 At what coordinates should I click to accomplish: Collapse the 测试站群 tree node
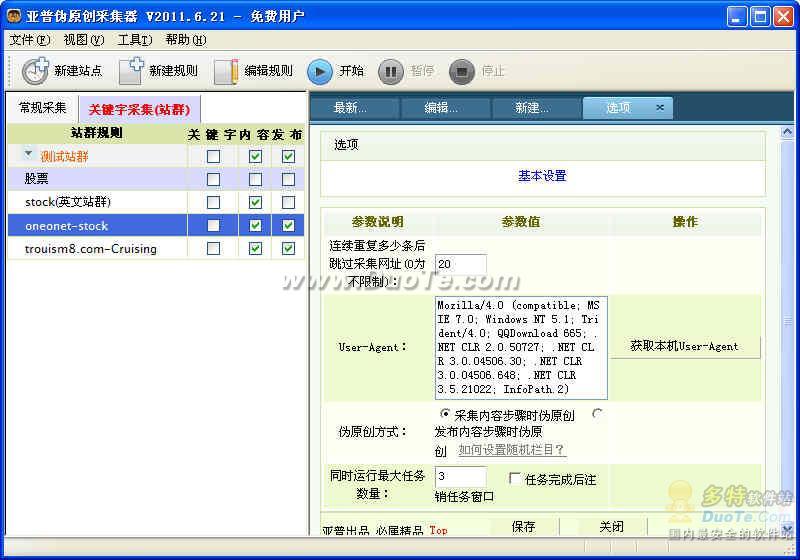(x=28, y=156)
